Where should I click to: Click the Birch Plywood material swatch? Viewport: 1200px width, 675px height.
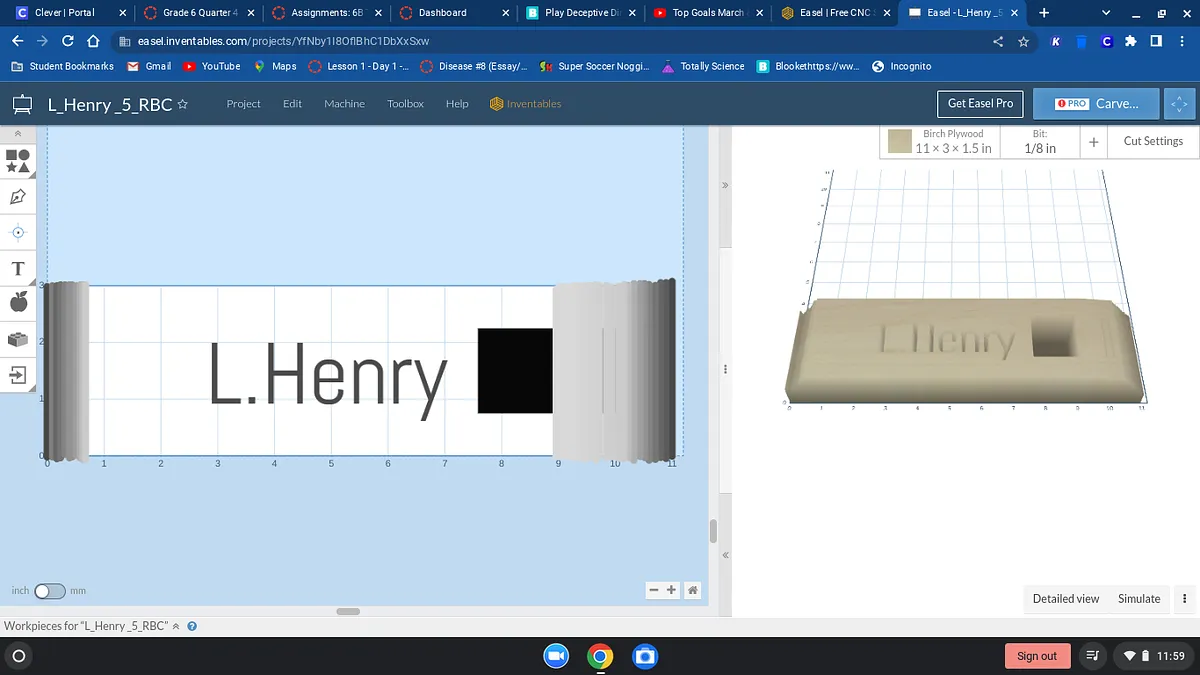(x=900, y=141)
